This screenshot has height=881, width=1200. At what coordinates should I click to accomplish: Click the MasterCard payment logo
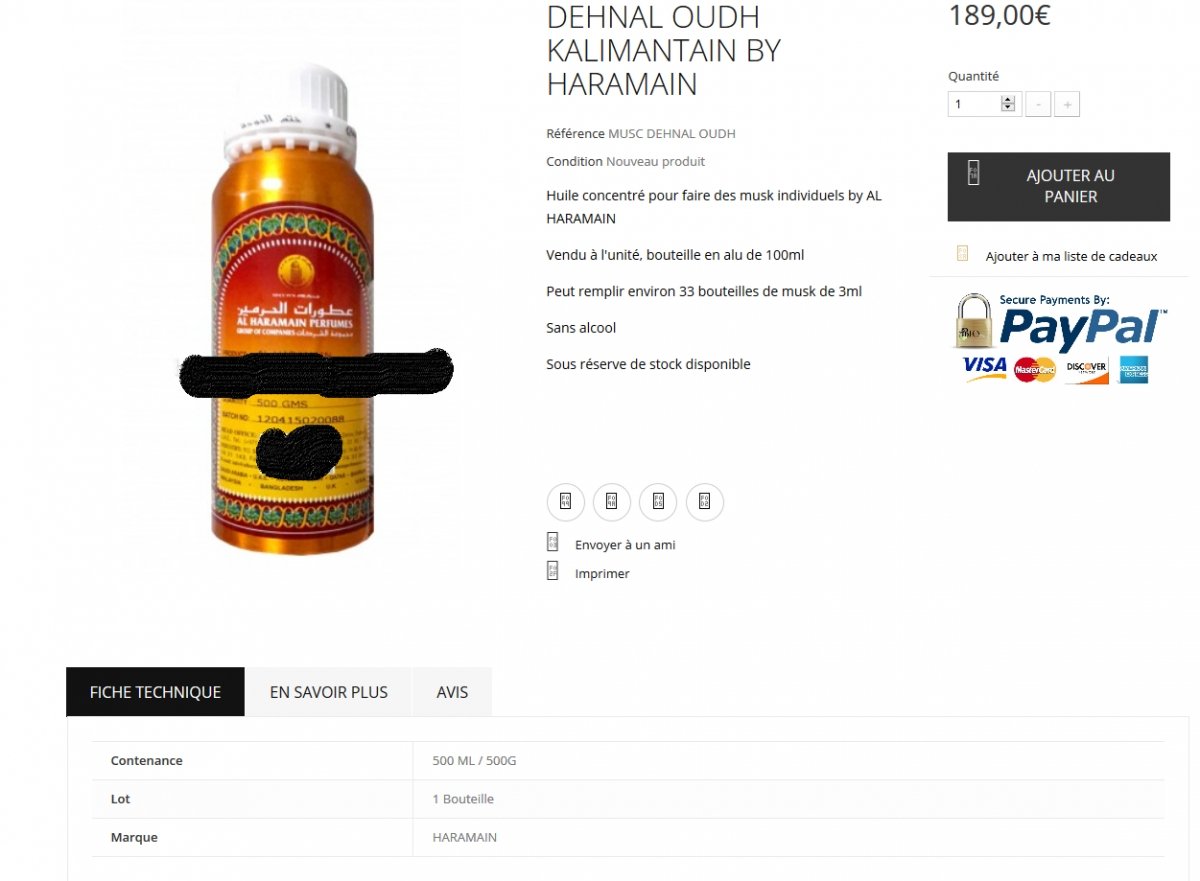1035,370
